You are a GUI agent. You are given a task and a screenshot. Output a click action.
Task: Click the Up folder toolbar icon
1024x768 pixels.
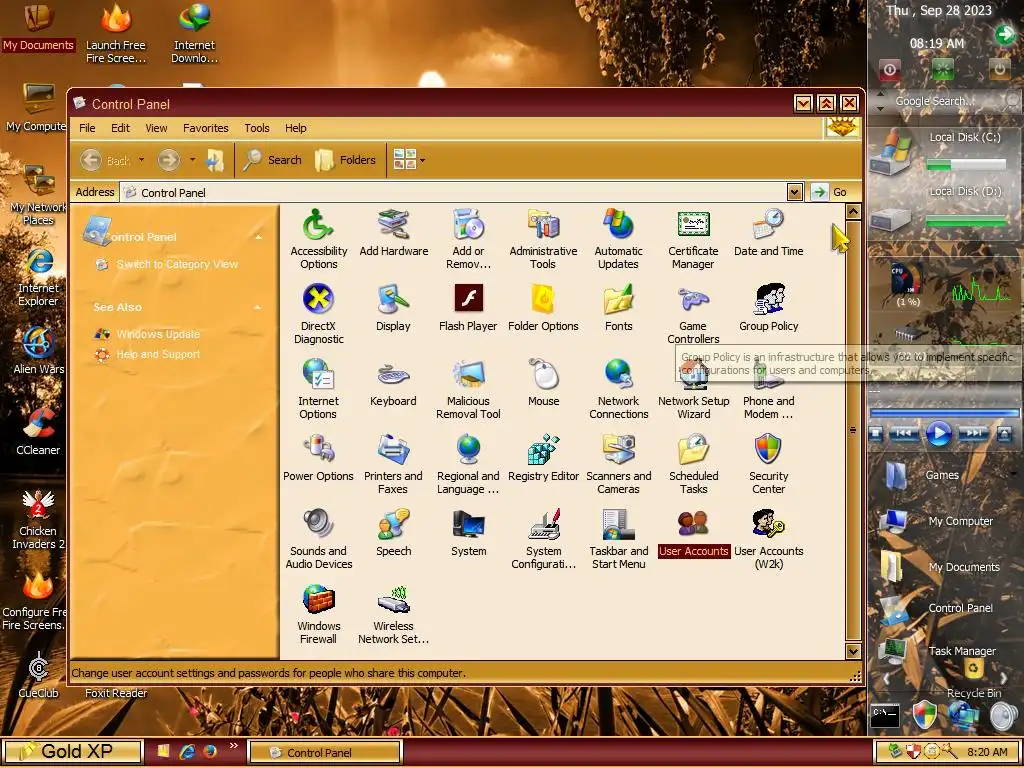215,160
